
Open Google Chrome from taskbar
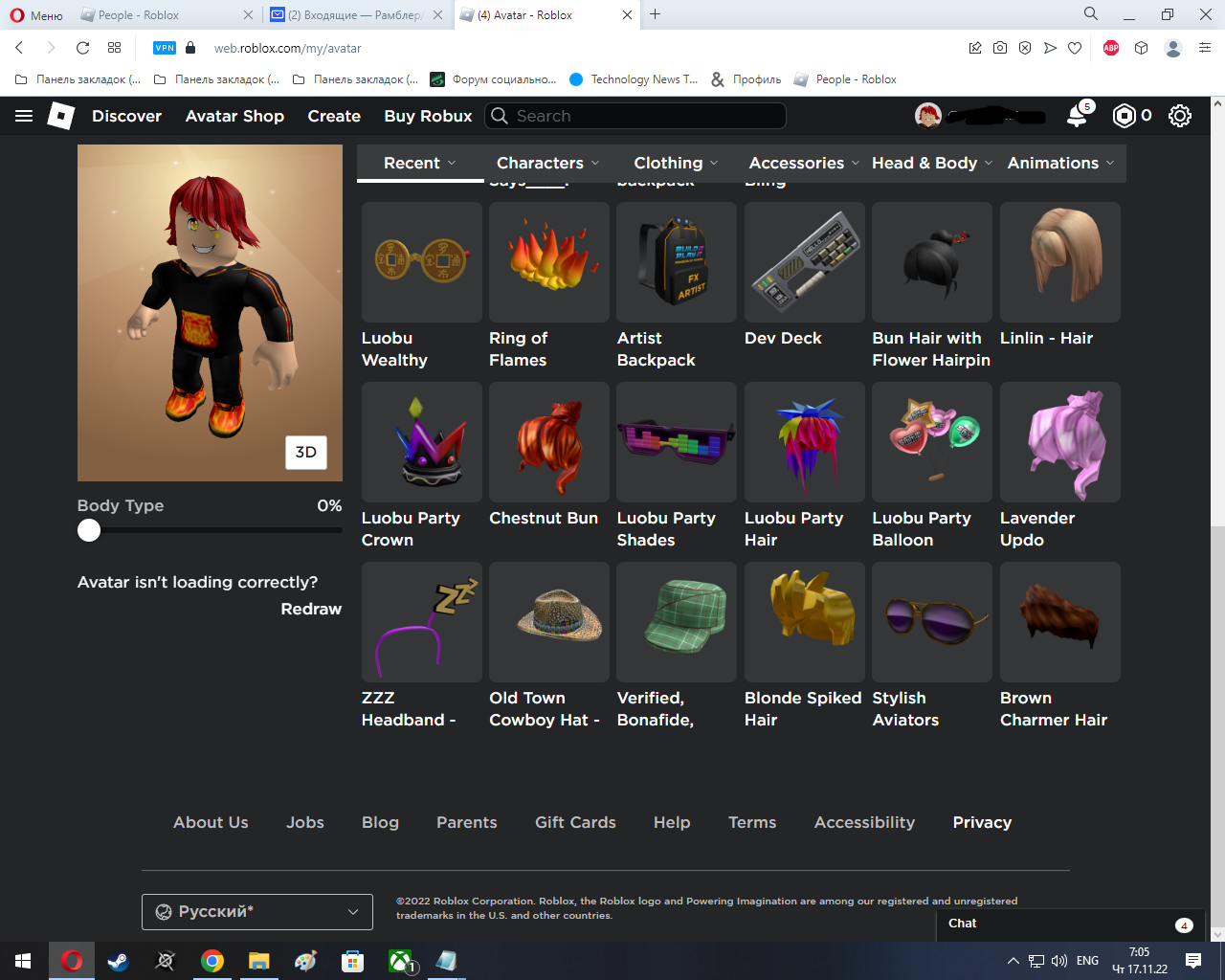coord(212,961)
